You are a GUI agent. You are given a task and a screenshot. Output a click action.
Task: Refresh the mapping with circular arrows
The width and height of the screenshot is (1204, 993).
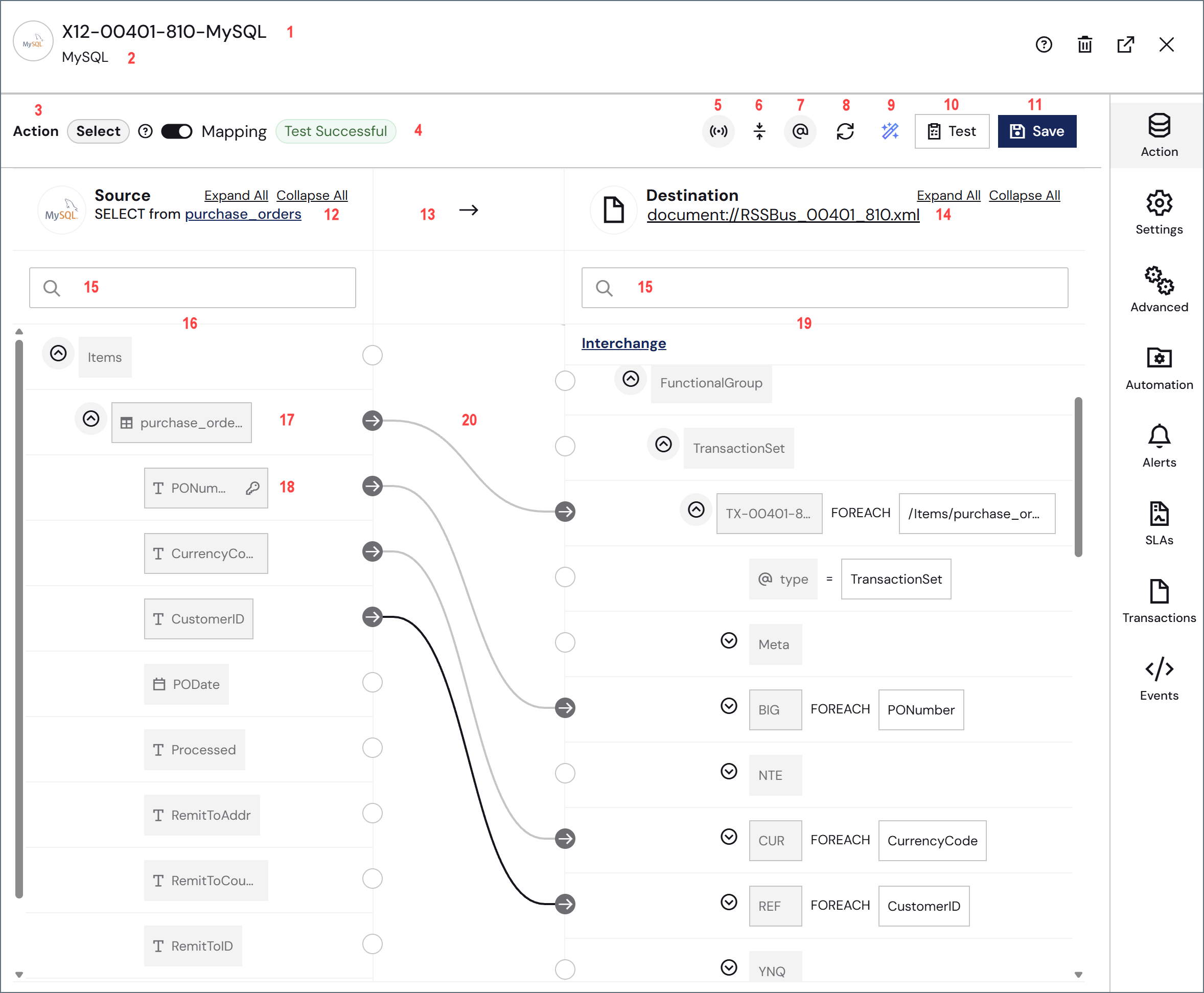[x=845, y=131]
